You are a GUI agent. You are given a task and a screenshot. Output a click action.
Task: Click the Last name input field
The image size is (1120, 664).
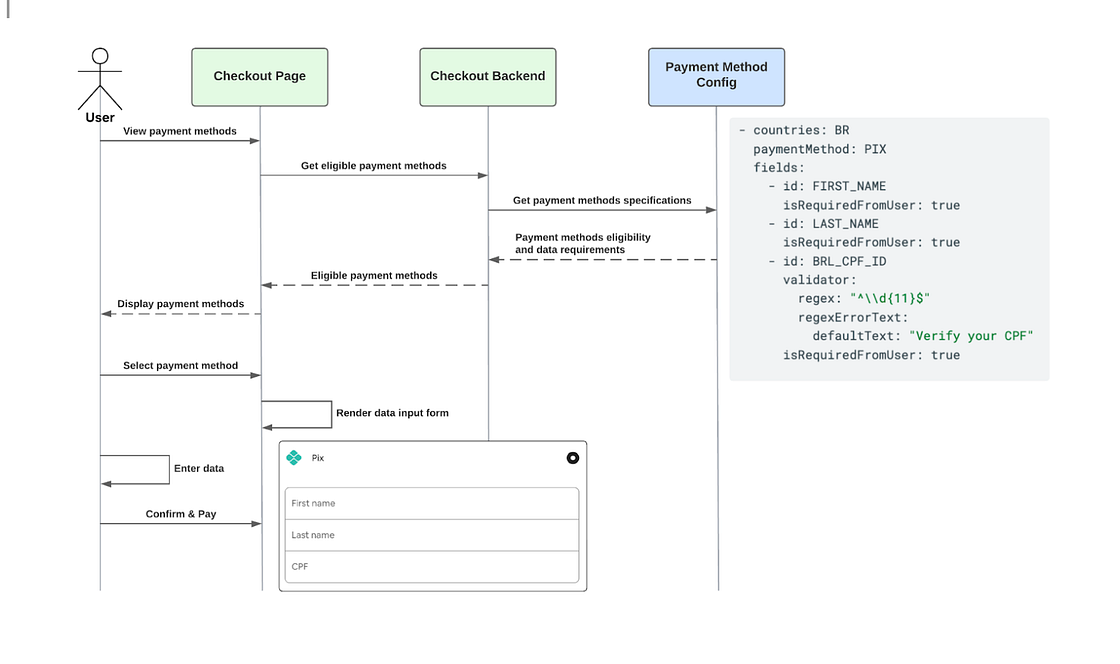pos(432,535)
